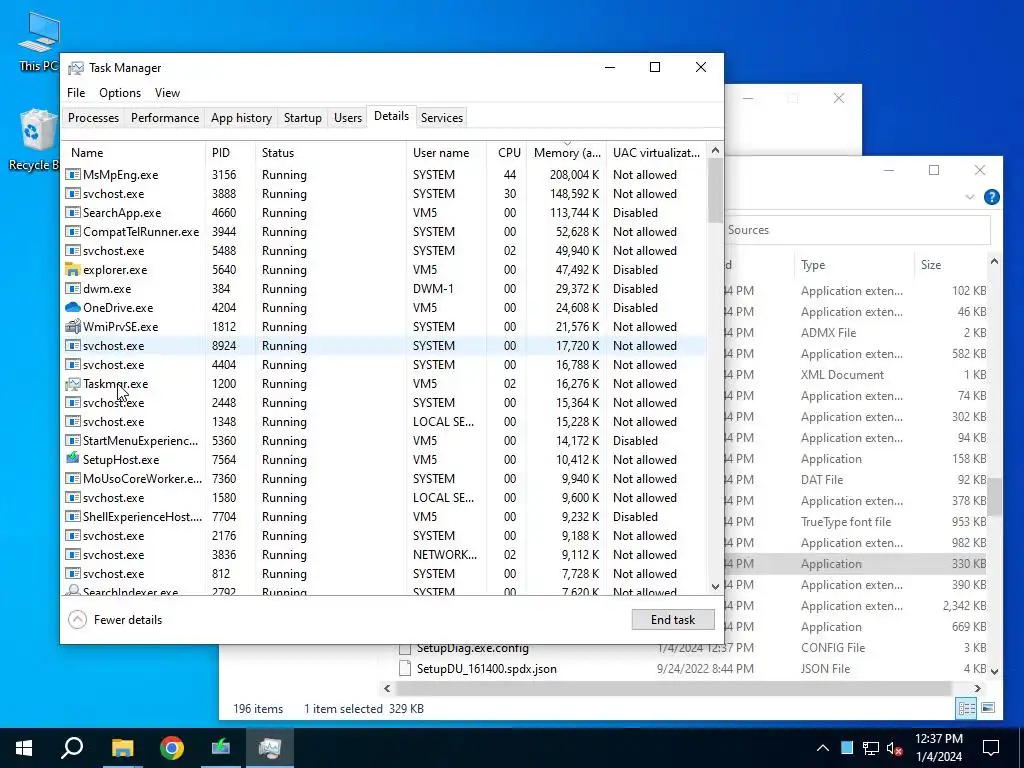This screenshot has width=1024, height=768.
Task: Click the SetupHost.exe process icon
Action: (x=72, y=459)
